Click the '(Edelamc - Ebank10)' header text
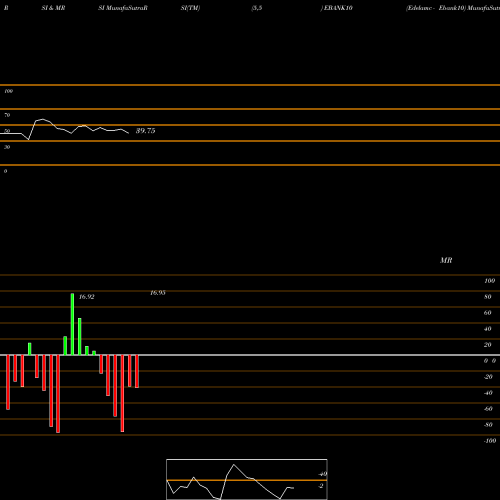 click(x=436, y=8)
